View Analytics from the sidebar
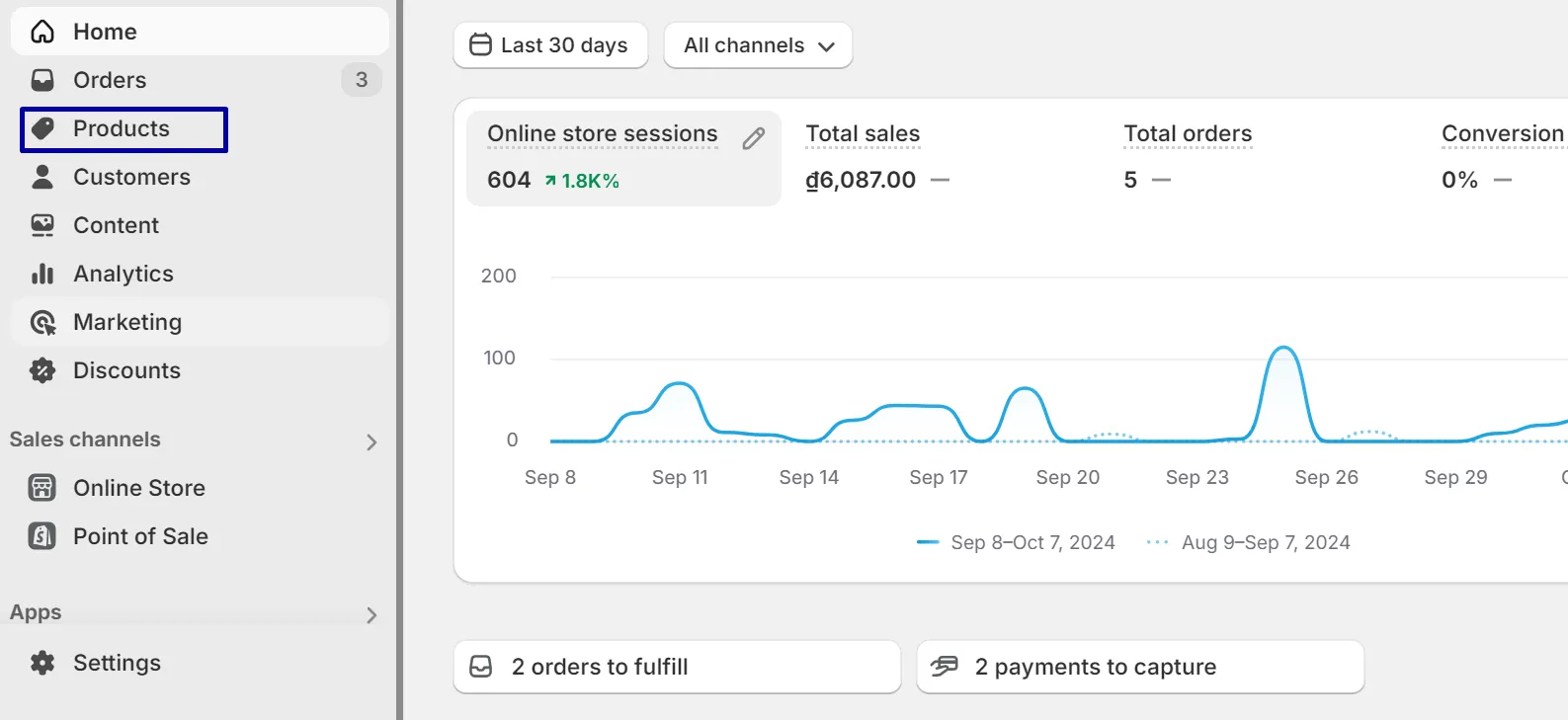 click(x=200, y=274)
